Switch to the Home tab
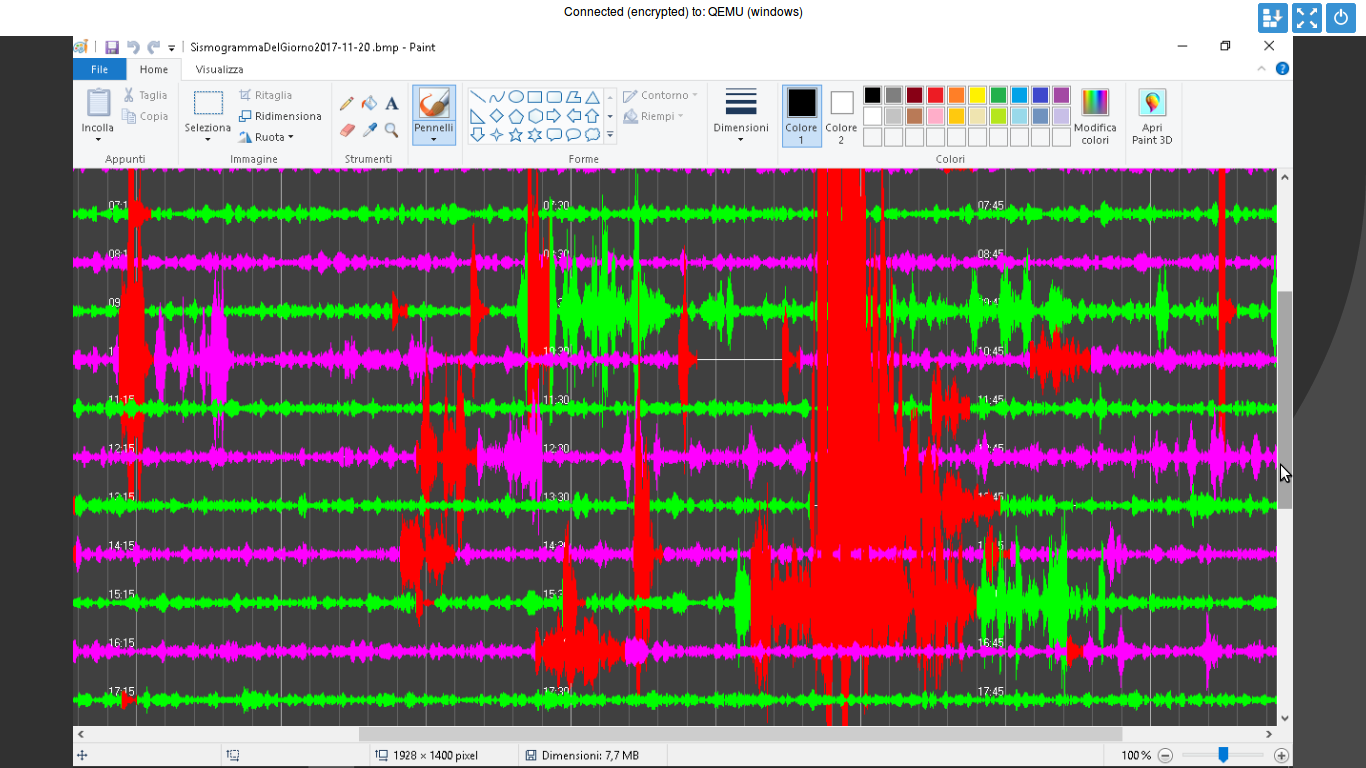The width and height of the screenshot is (1366, 768). coord(154,69)
